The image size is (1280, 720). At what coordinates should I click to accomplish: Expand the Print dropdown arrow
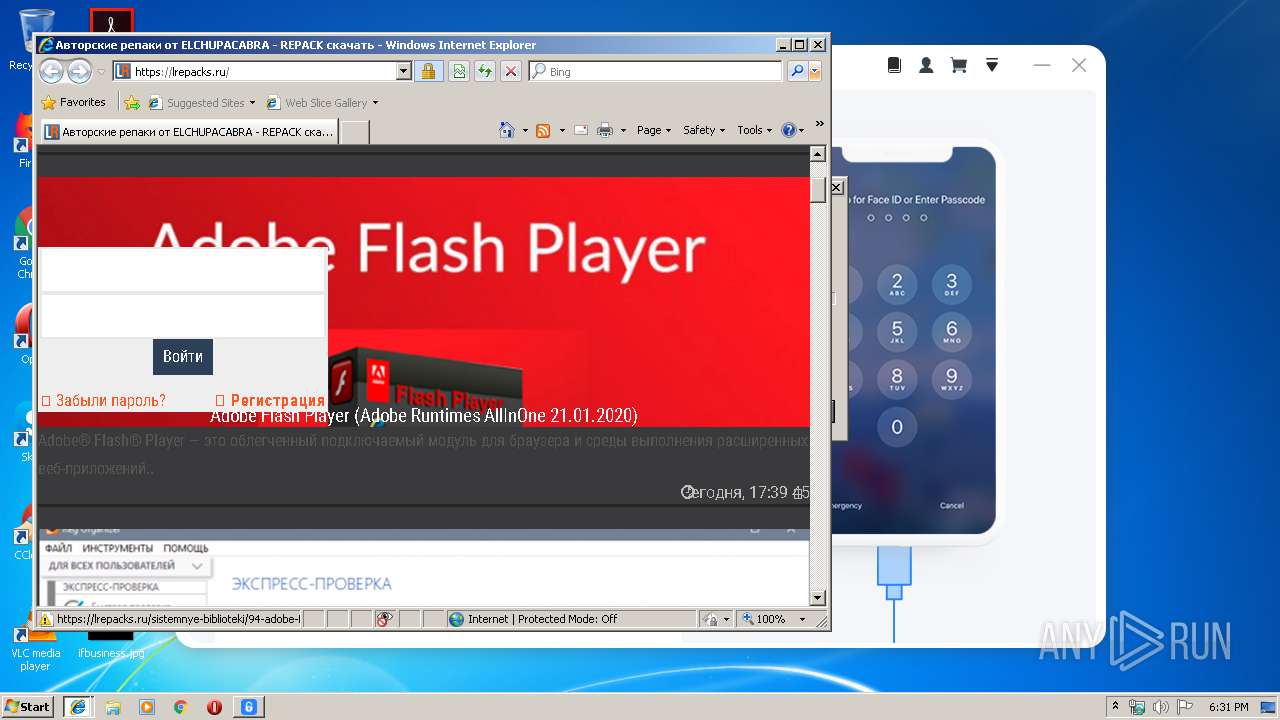(623, 130)
